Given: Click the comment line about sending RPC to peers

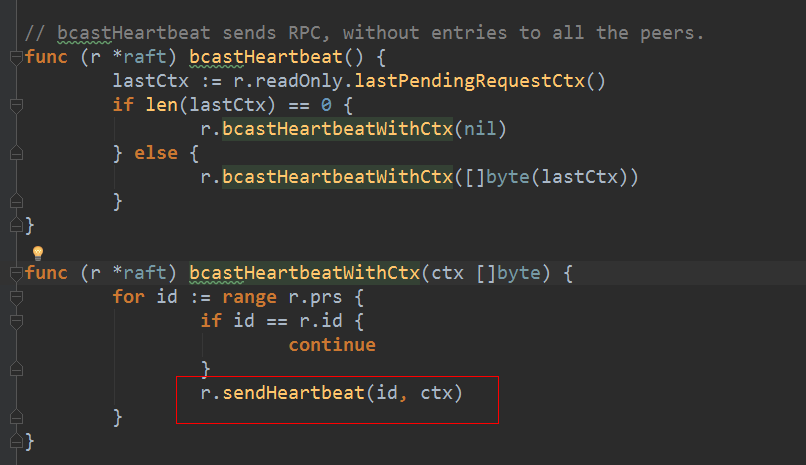Looking at the screenshot, I should tap(364, 33).
